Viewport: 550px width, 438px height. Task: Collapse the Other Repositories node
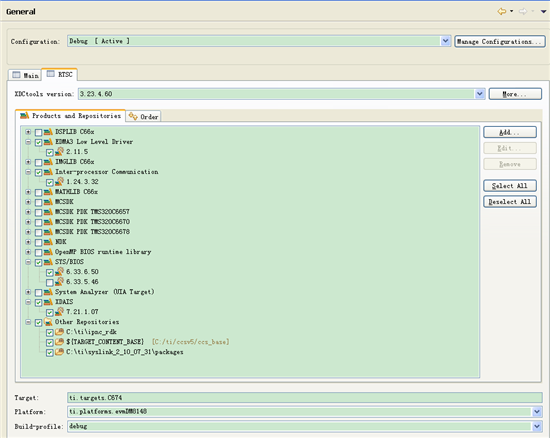28,322
